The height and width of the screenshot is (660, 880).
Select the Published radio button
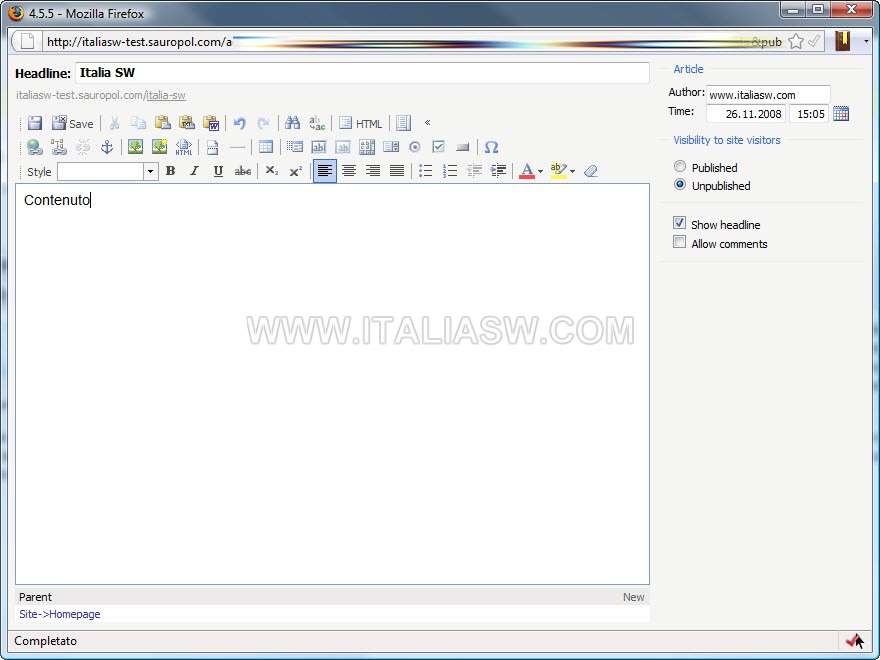(x=680, y=167)
